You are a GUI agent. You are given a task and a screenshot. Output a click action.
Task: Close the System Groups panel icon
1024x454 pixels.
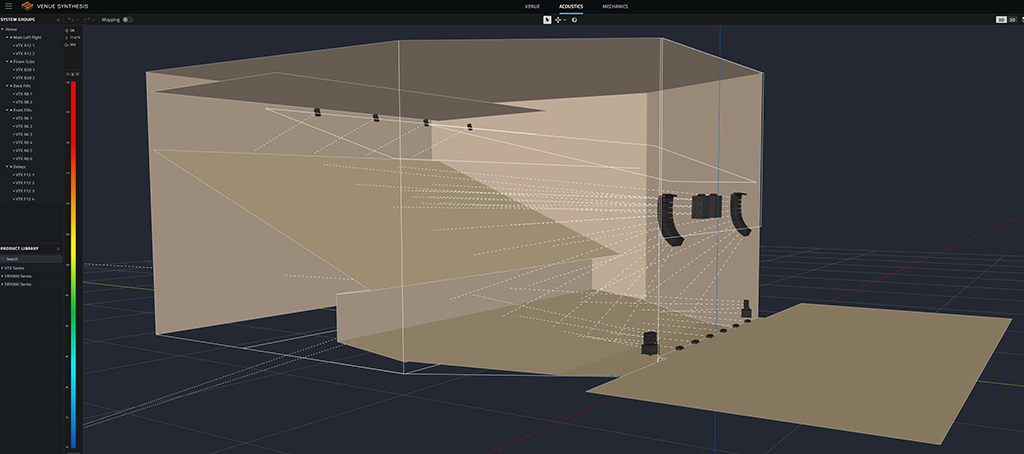pyautogui.click(x=59, y=19)
